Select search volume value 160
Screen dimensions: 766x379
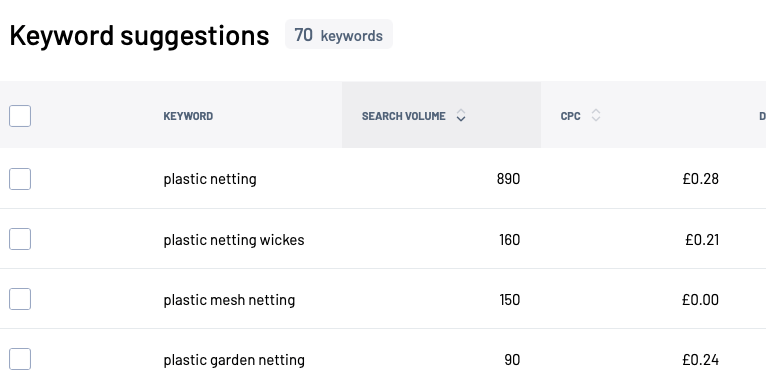[x=510, y=240]
